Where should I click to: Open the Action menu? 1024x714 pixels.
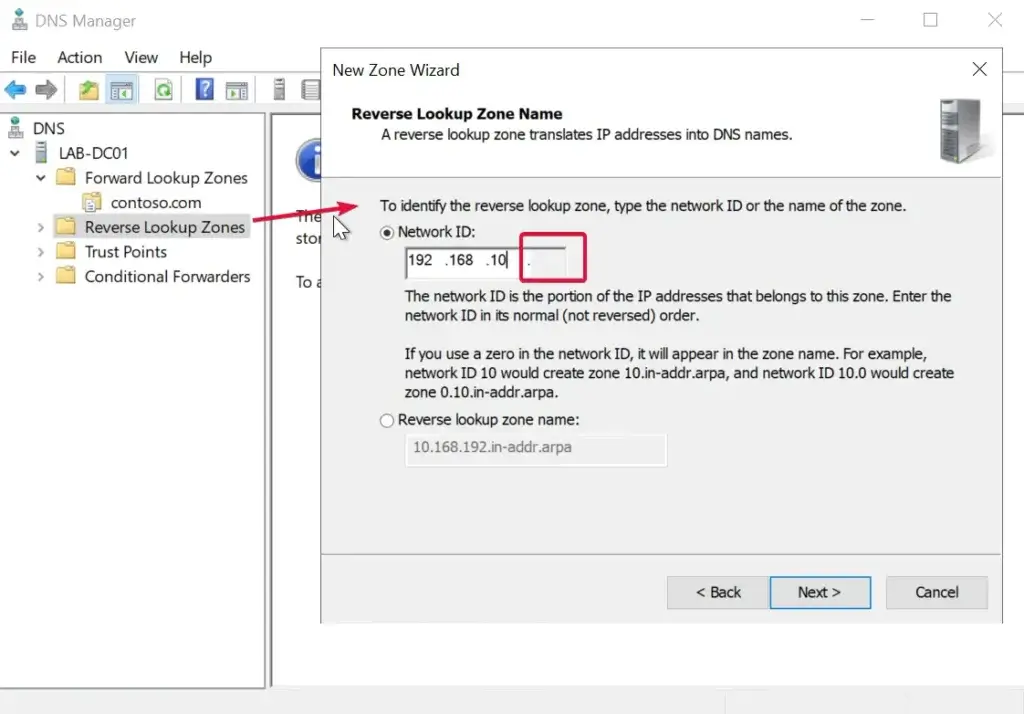pos(79,57)
